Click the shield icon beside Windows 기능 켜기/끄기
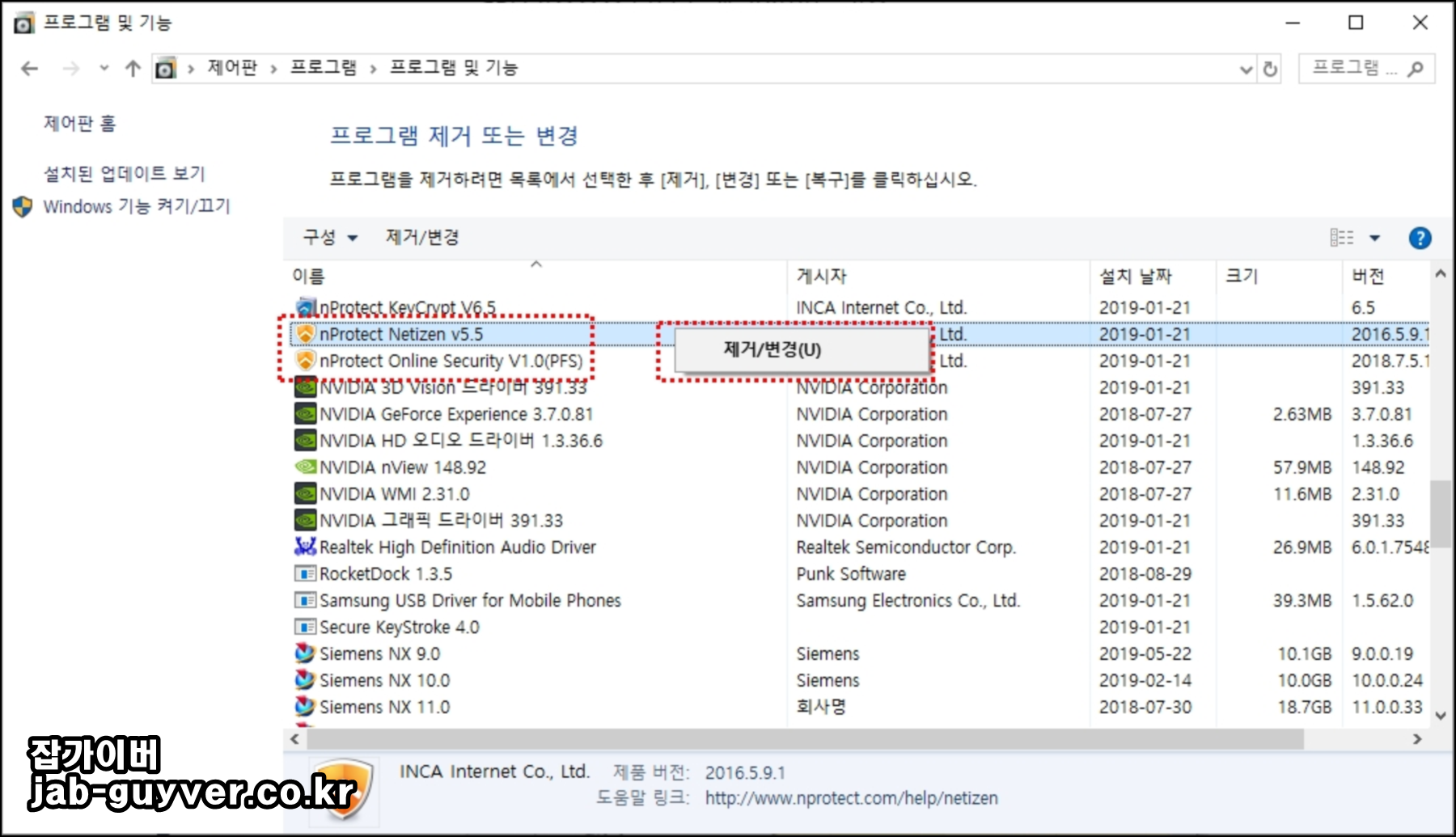This screenshot has width=1456, height=837. pyautogui.click(x=20, y=206)
